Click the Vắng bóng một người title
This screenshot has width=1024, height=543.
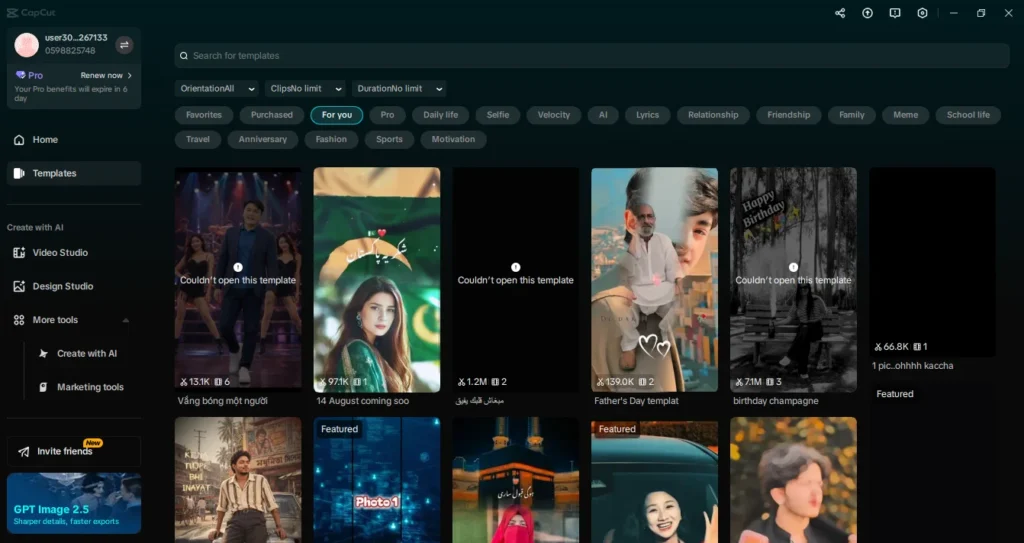click(x=223, y=401)
